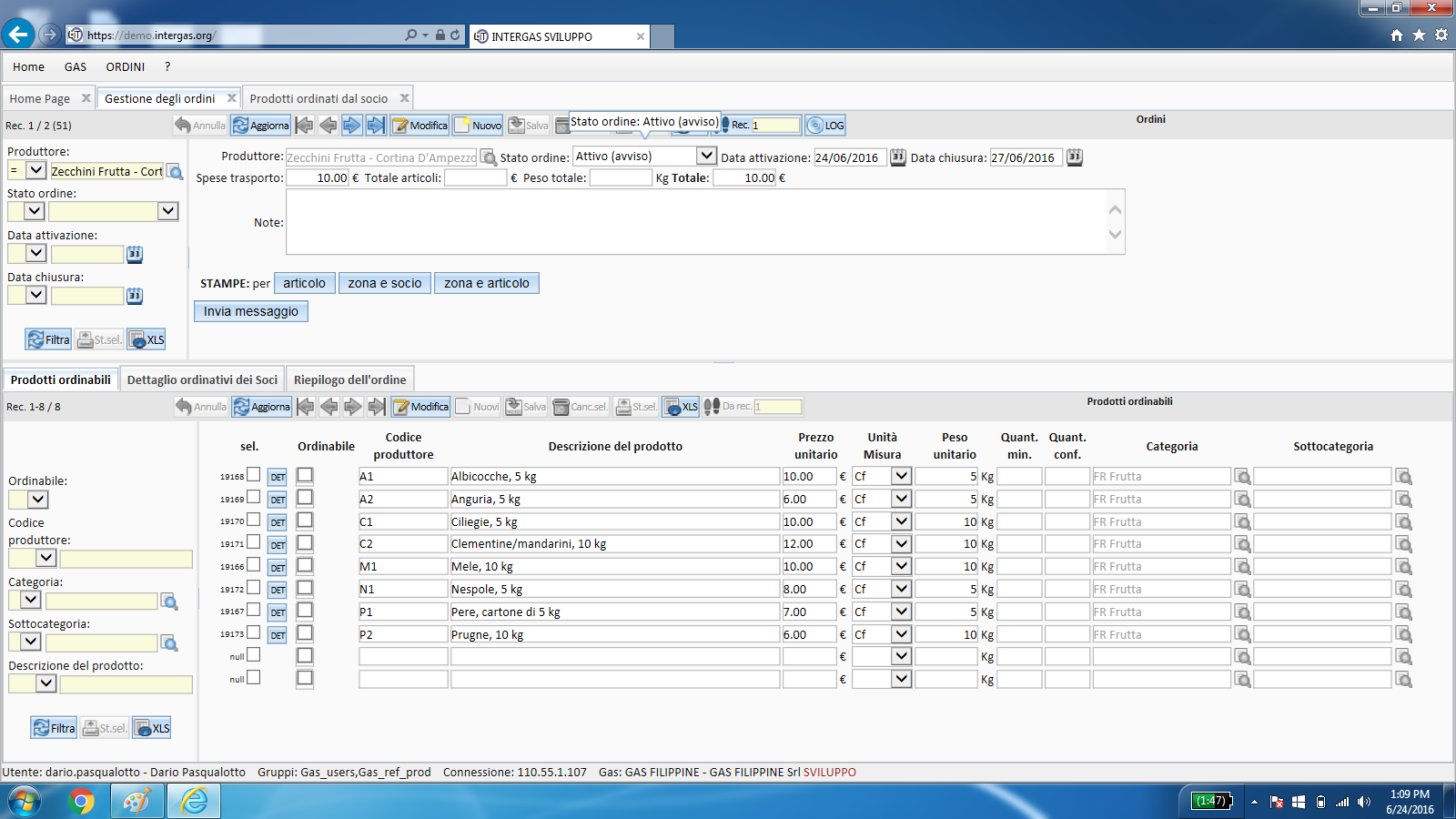The image size is (1456, 819).
Task: Open calendar for Data attivazione order field
Action: 897,157
